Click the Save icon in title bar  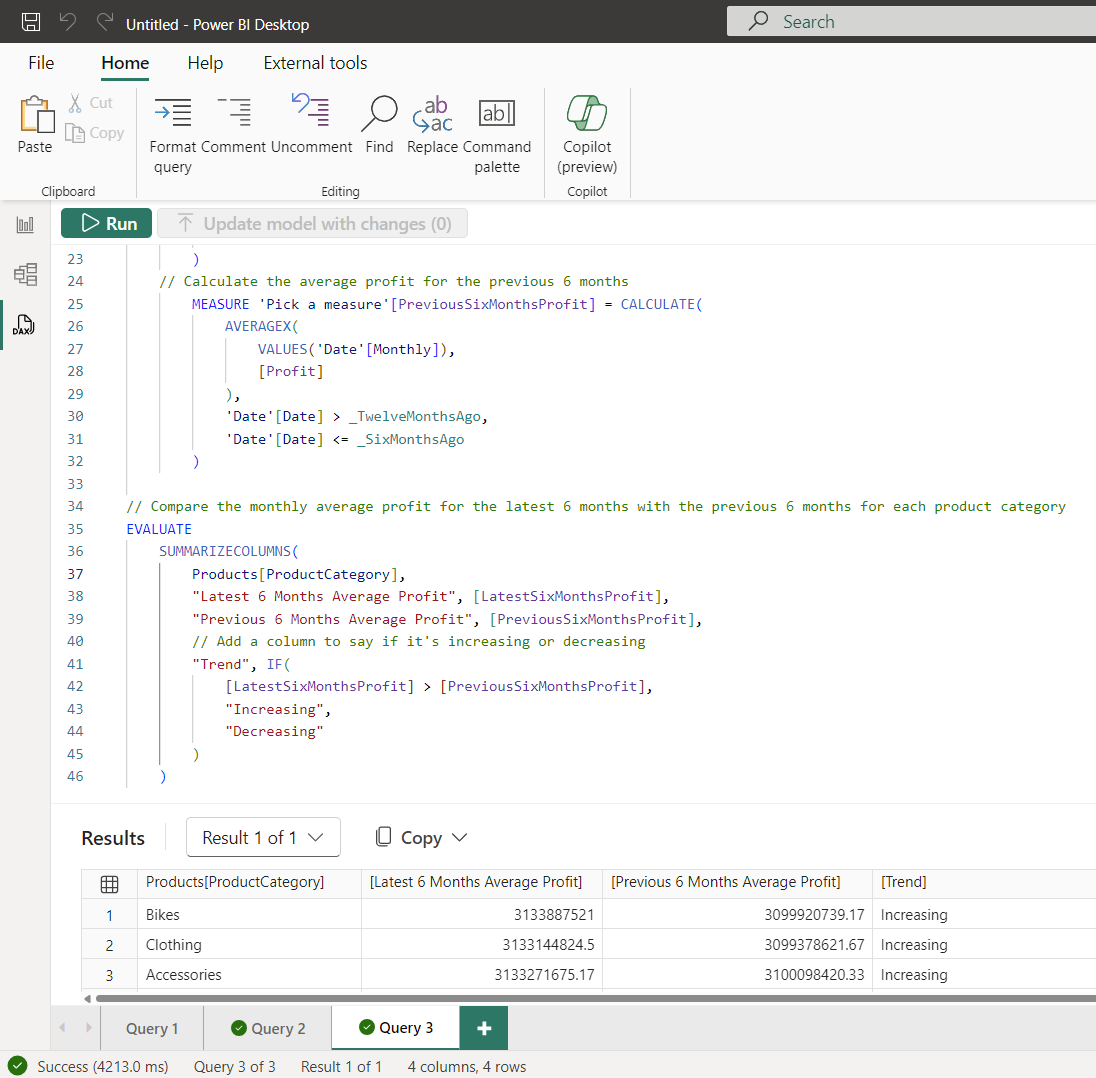tap(31, 22)
